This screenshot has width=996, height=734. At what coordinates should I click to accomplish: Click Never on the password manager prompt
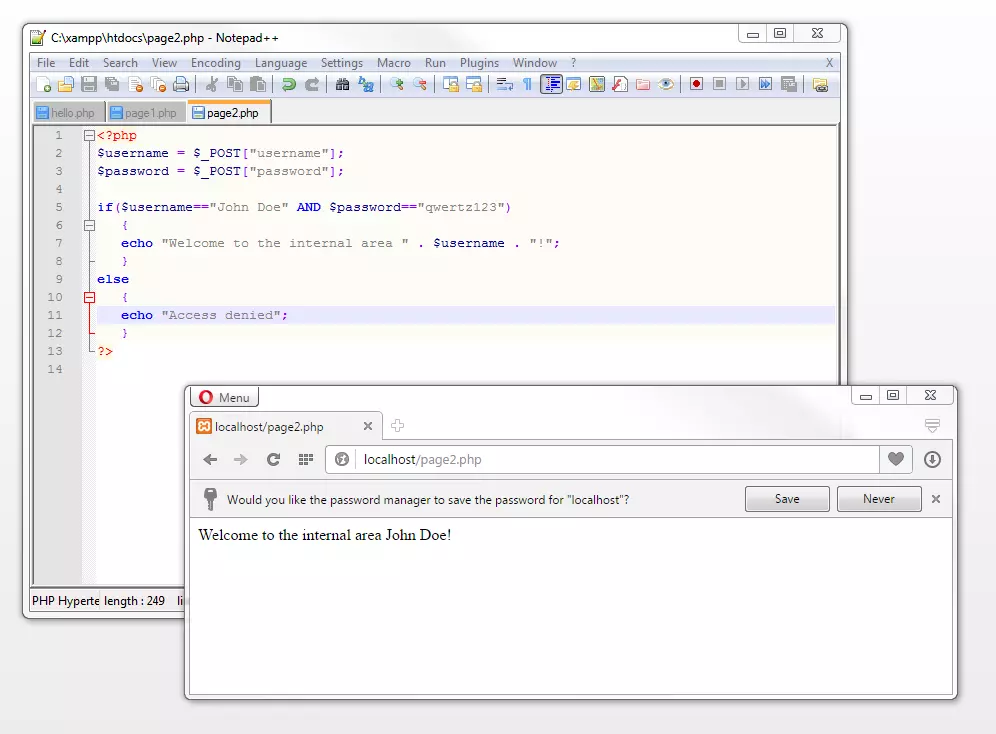pos(878,498)
